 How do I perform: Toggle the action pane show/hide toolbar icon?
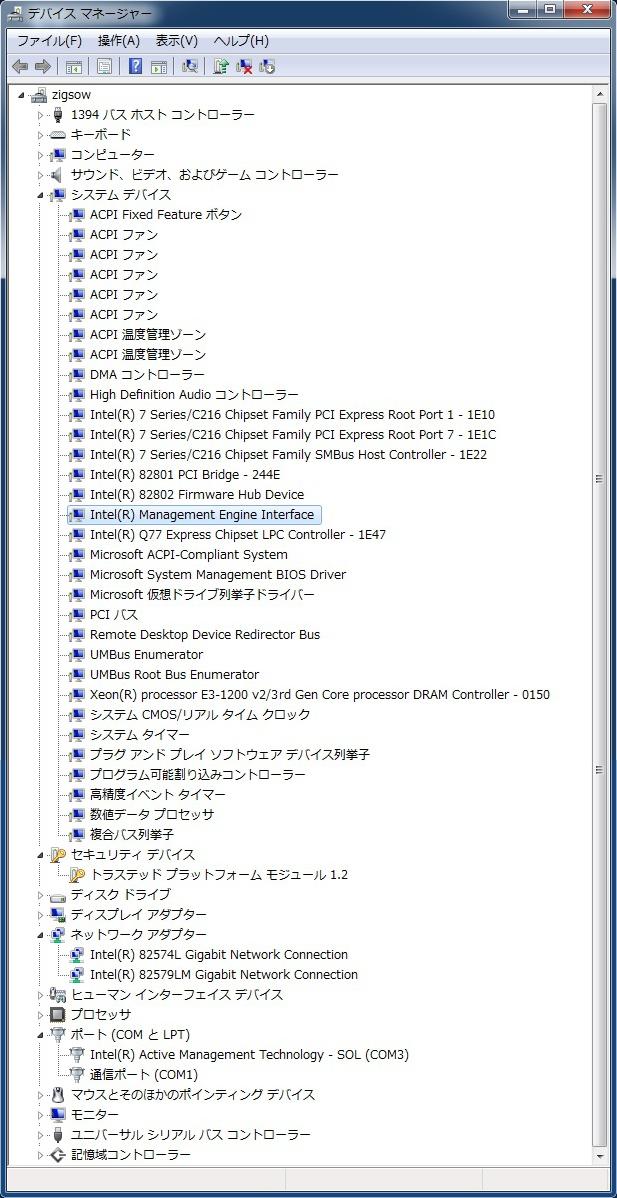(x=159, y=66)
